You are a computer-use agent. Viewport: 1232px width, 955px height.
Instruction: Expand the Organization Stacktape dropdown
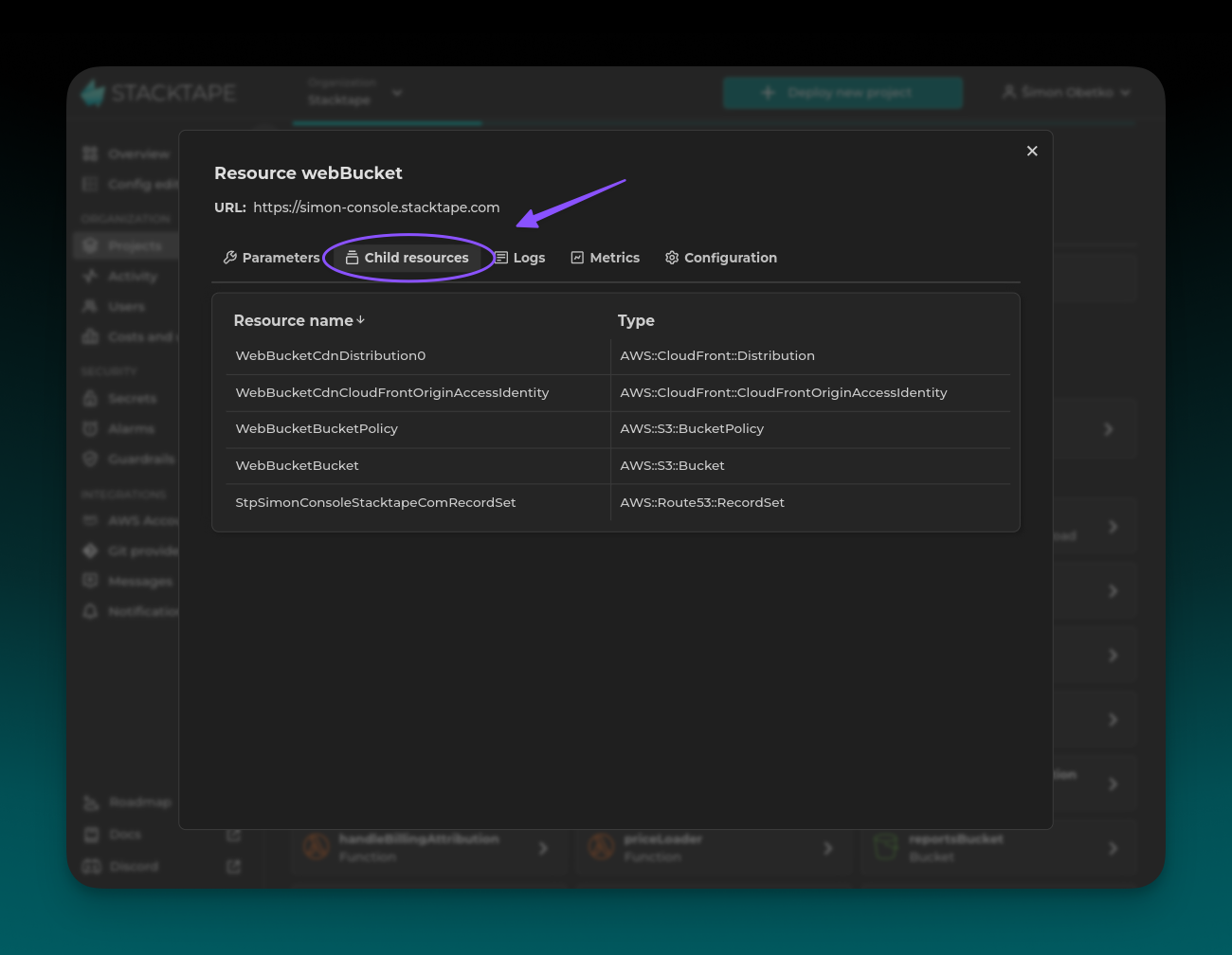[355, 92]
